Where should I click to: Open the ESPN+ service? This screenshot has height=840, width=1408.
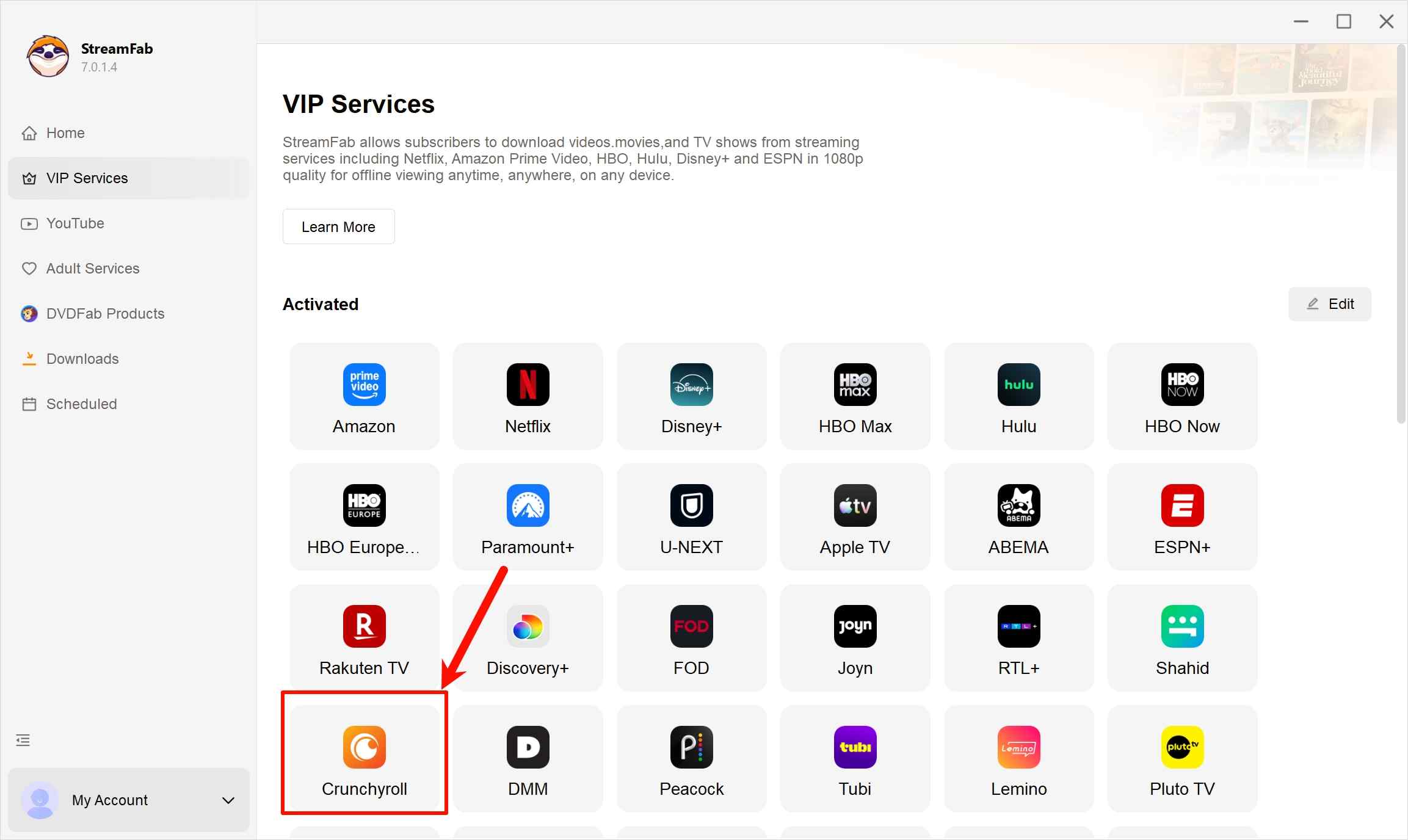pyautogui.click(x=1181, y=516)
